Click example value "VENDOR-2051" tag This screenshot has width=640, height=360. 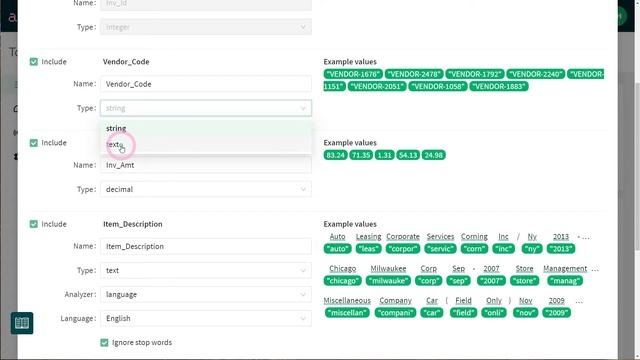coord(377,87)
